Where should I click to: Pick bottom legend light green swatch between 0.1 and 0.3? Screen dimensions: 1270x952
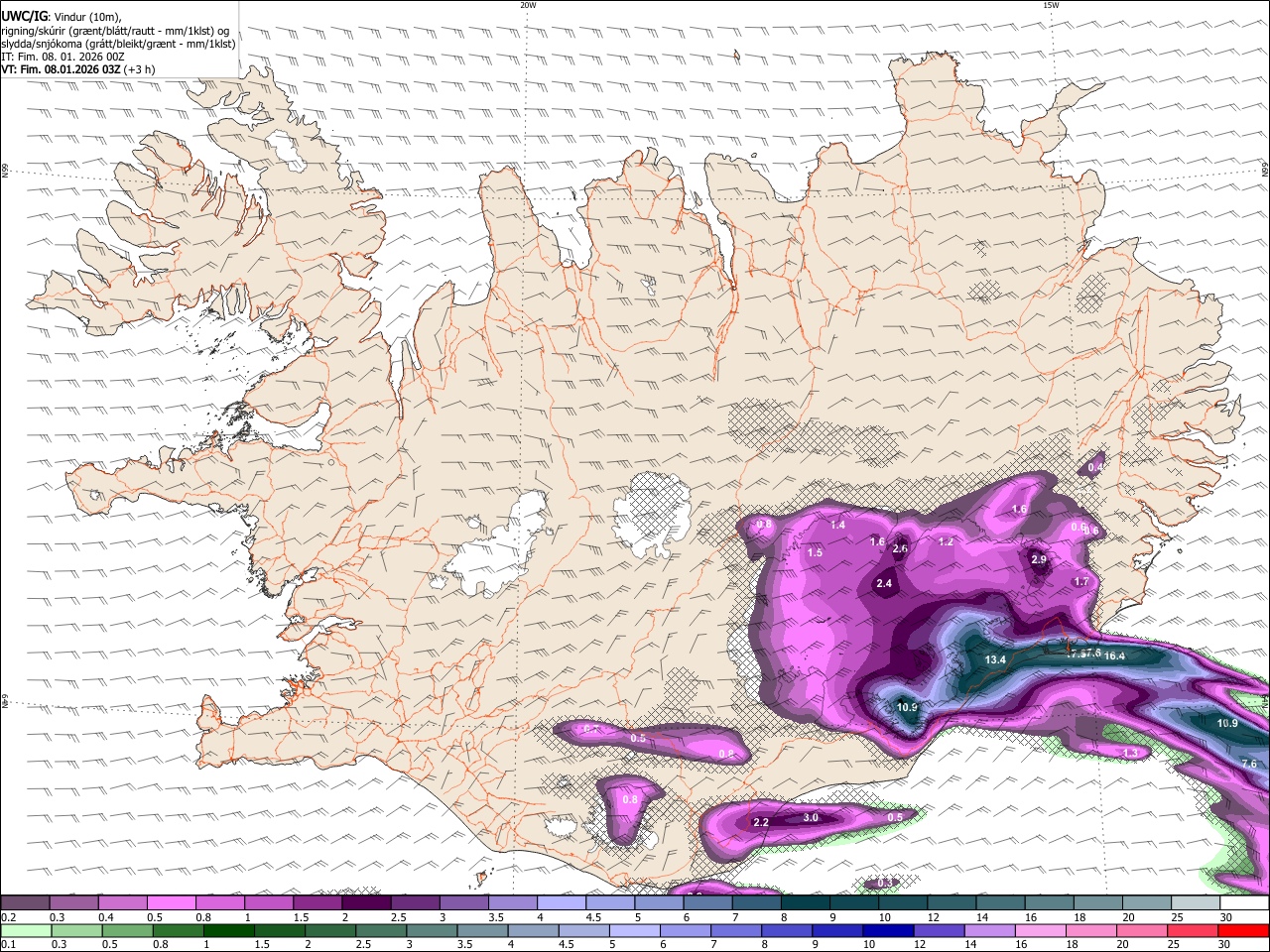pyautogui.click(x=26, y=930)
